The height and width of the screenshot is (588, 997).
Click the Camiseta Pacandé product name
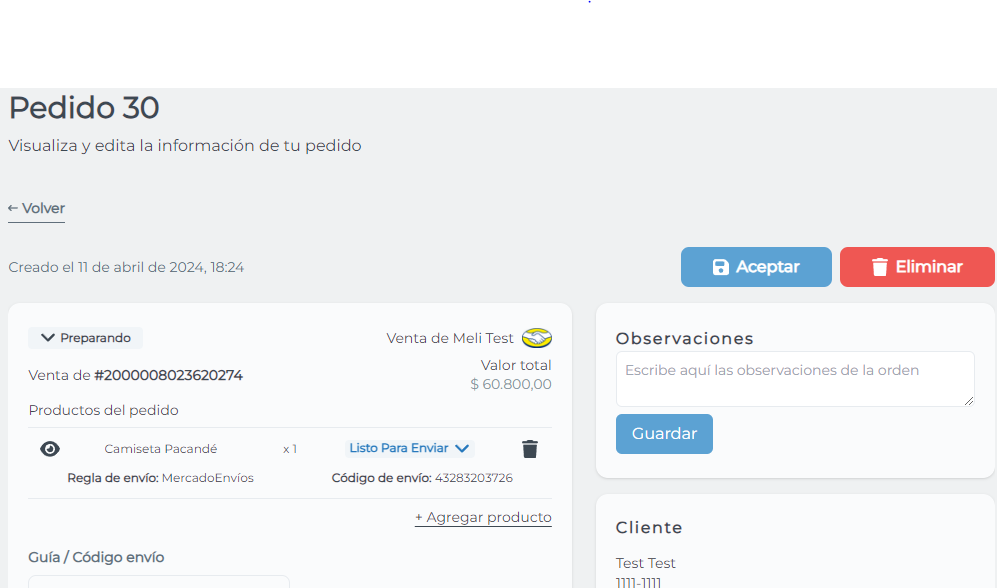pos(161,449)
